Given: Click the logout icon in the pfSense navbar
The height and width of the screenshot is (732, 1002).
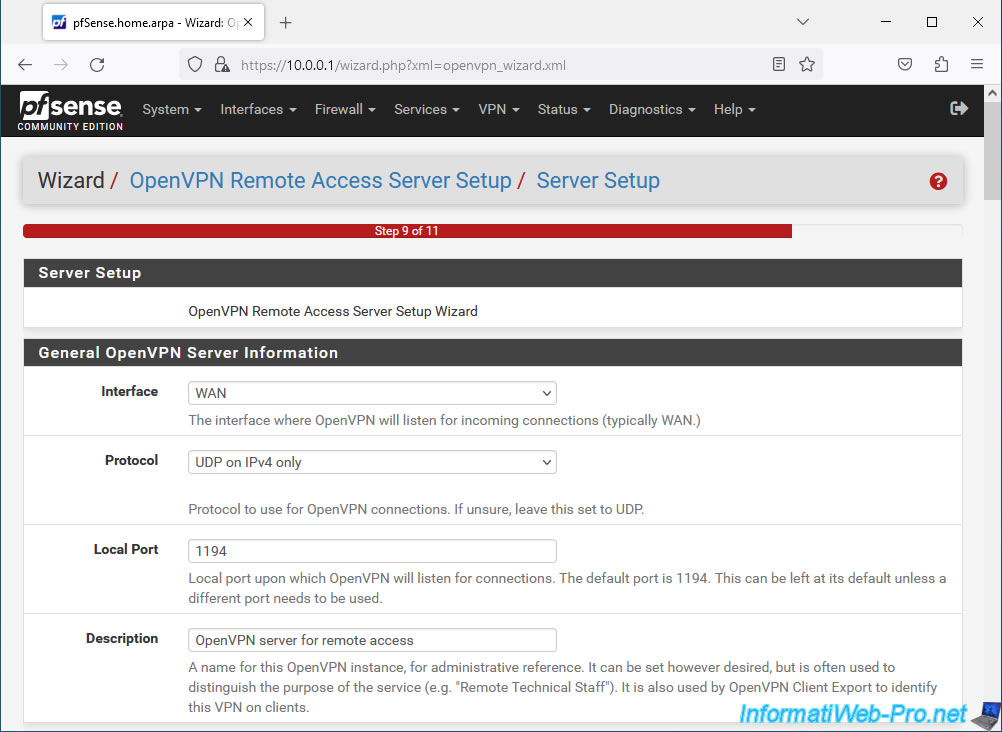Looking at the screenshot, I should (x=959, y=109).
